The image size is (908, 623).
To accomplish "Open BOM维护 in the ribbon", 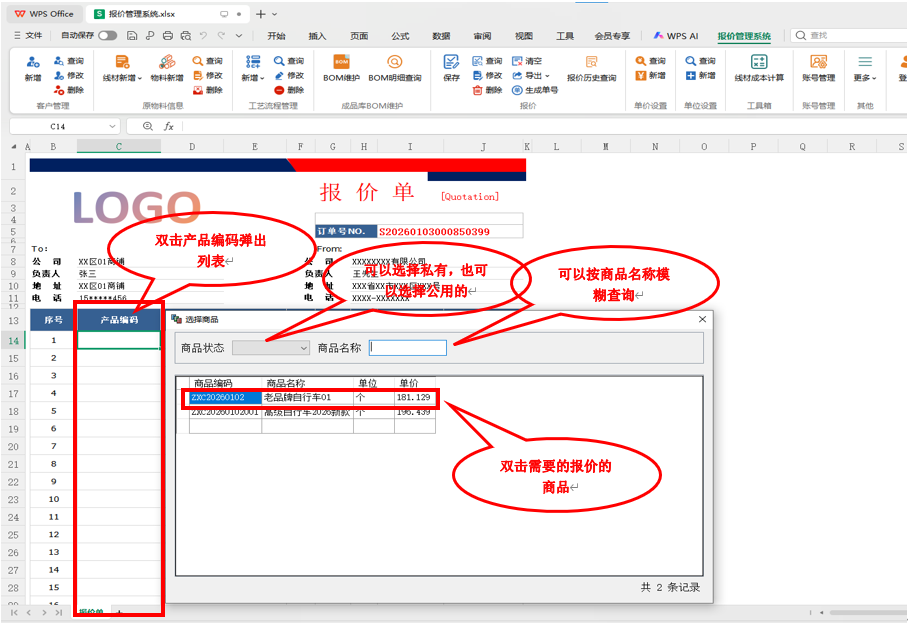I will click(341, 68).
